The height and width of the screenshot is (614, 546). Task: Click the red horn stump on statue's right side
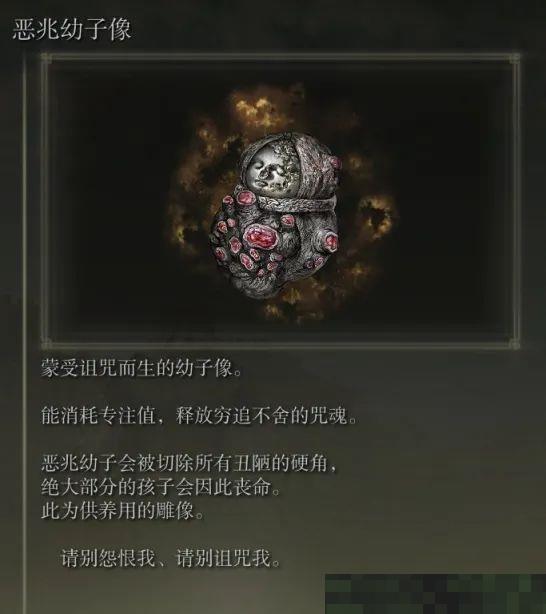point(329,240)
